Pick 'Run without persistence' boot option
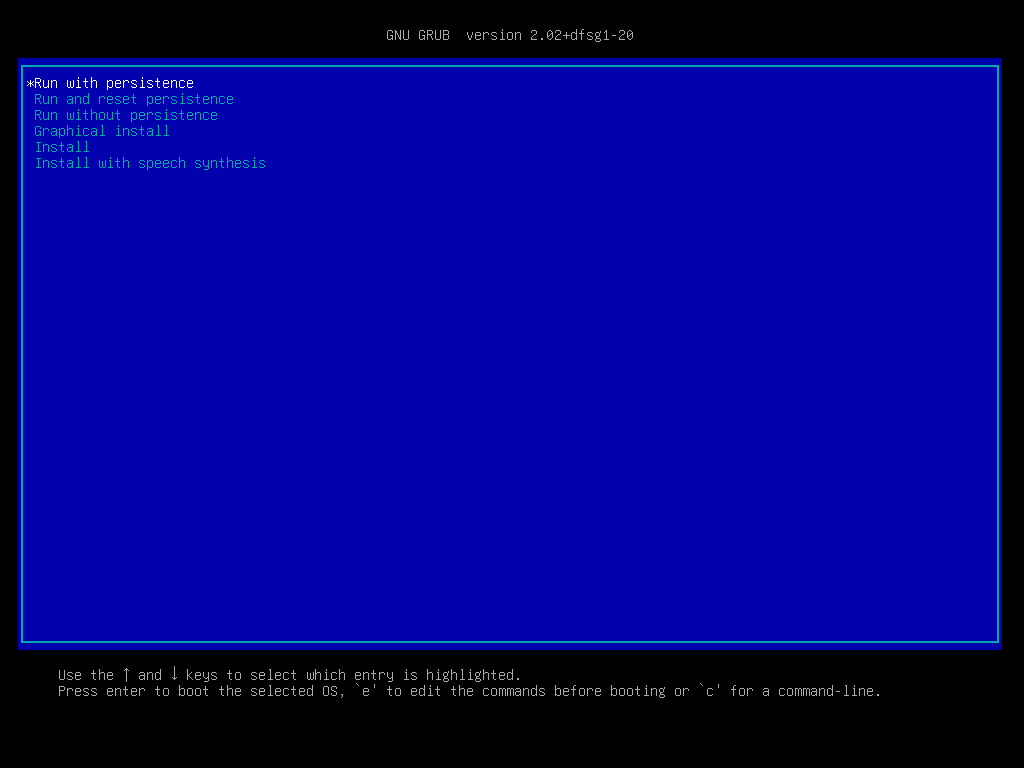 pos(126,116)
